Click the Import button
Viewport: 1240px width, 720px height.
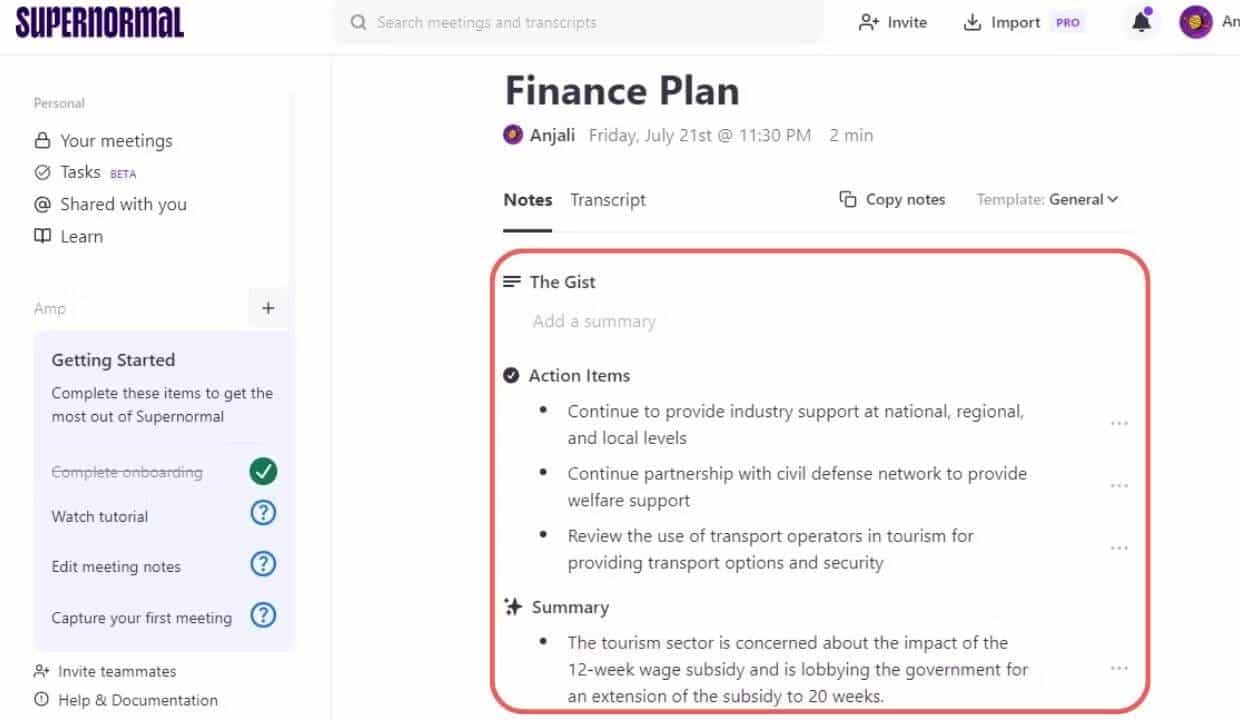click(1003, 22)
